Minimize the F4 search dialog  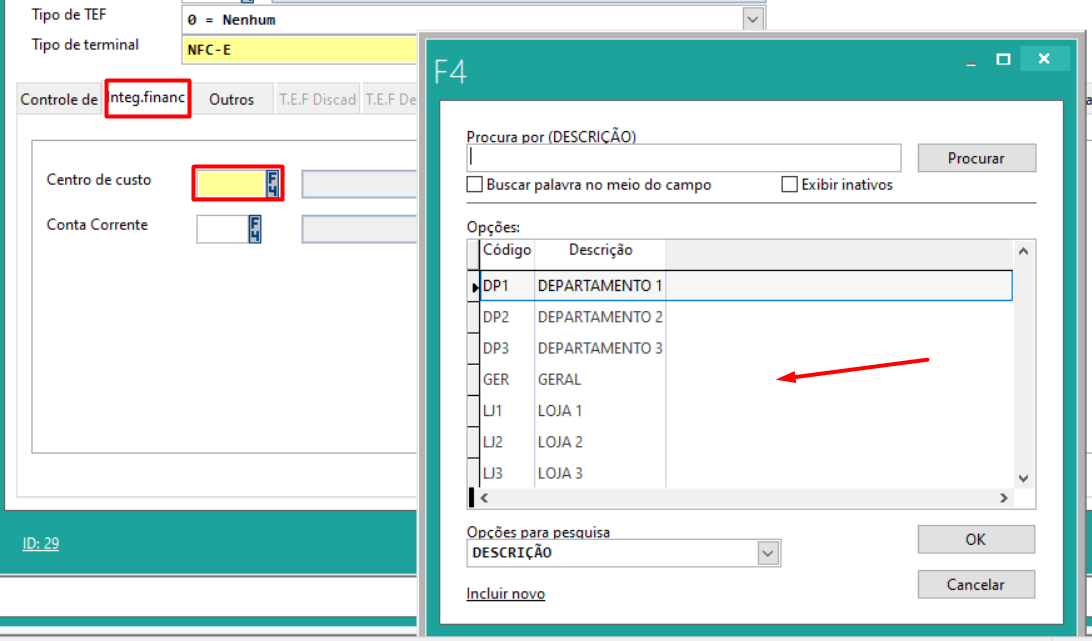click(x=969, y=61)
